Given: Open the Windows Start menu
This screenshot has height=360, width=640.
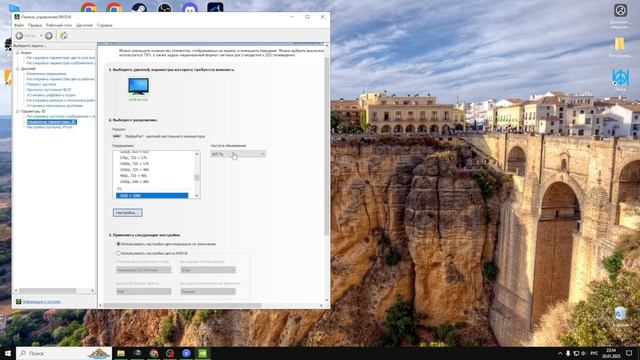Looking at the screenshot, I should click(8, 353).
